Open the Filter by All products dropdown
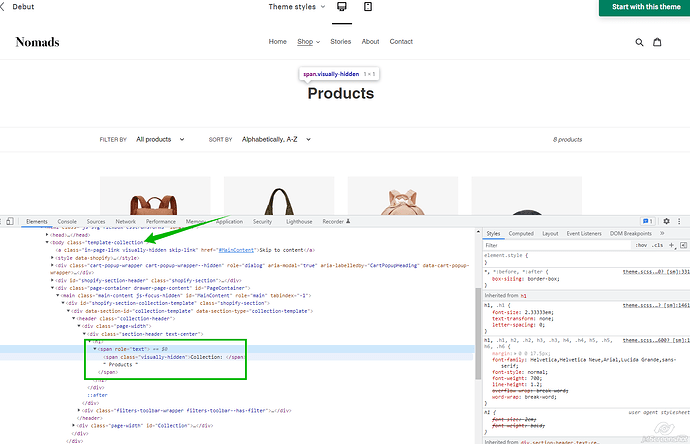690x444 pixels. 158,139
